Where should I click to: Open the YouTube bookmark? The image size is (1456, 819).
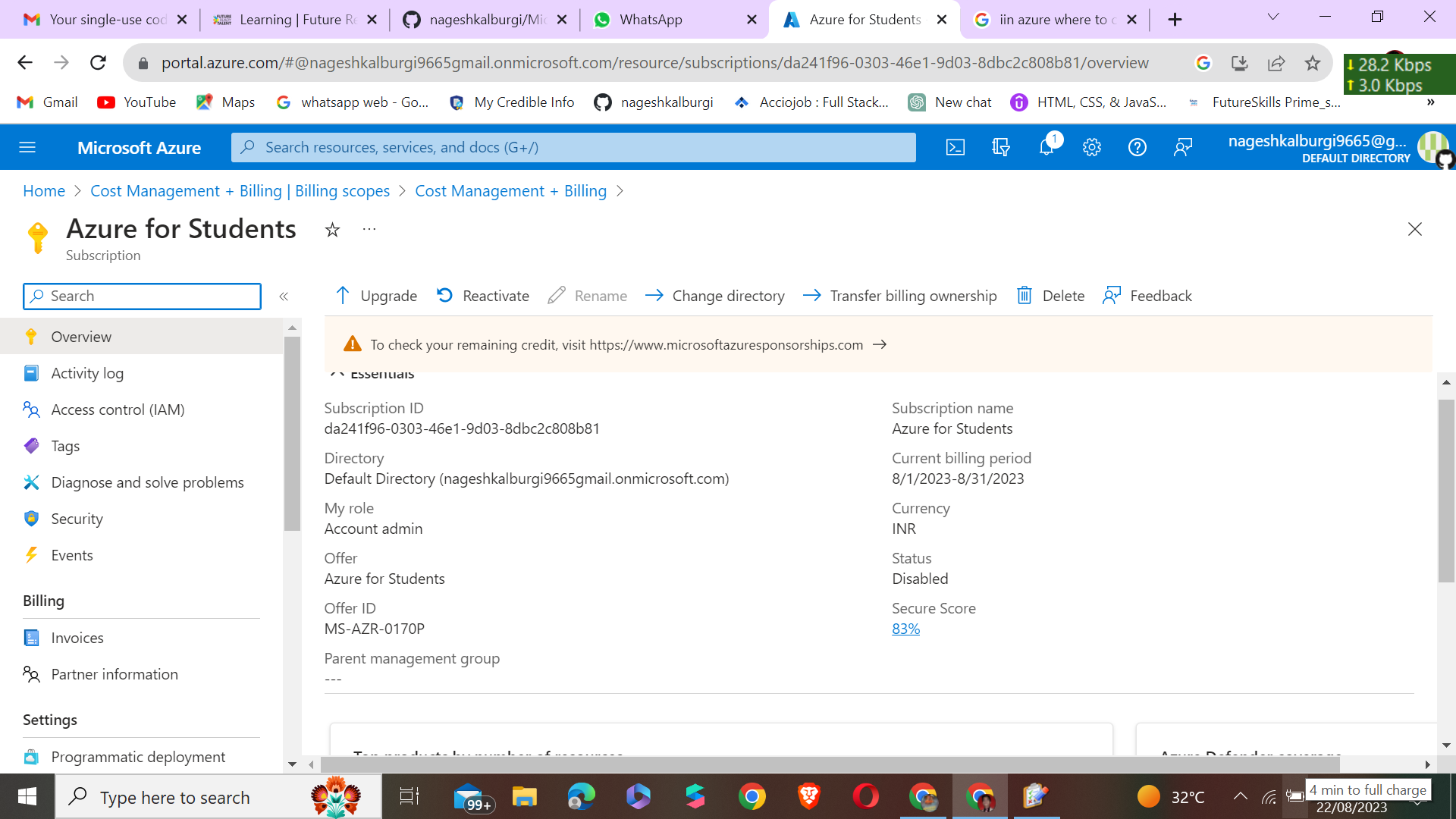(x=137, y=102)
